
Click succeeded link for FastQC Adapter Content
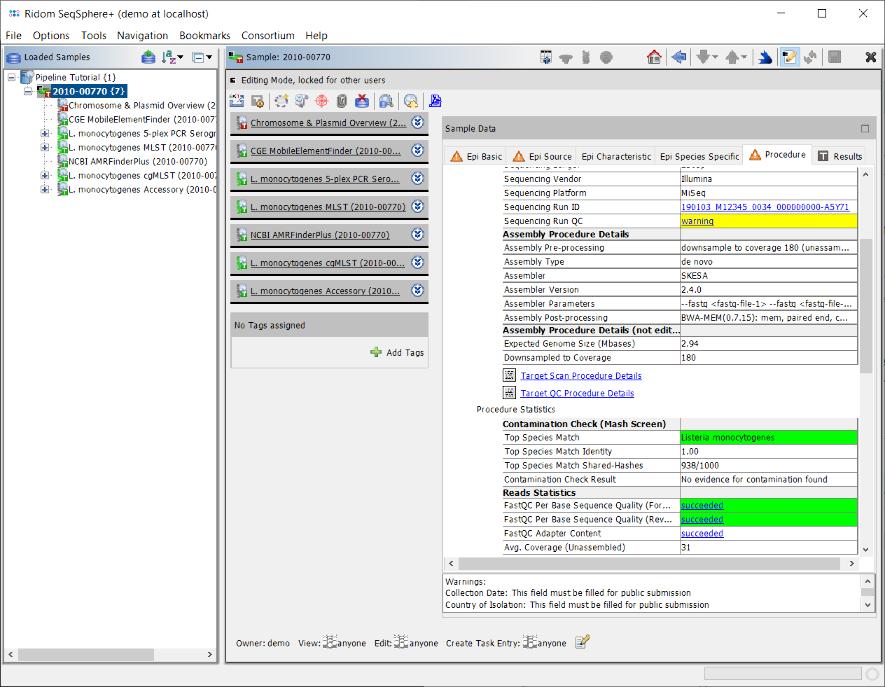pos(702,533)
